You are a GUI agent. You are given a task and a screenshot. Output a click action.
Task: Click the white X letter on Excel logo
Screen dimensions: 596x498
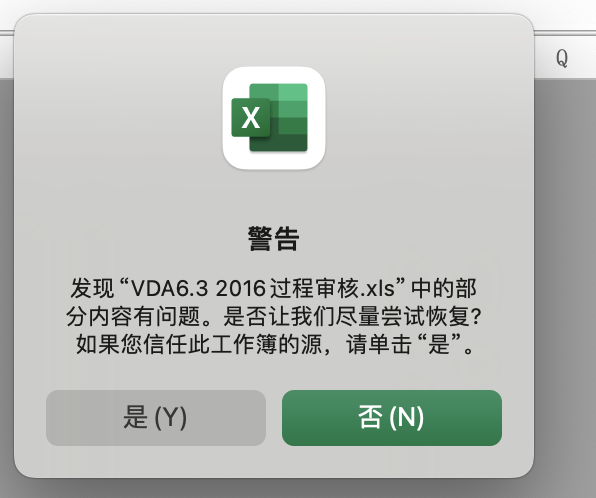coord(250,117)
